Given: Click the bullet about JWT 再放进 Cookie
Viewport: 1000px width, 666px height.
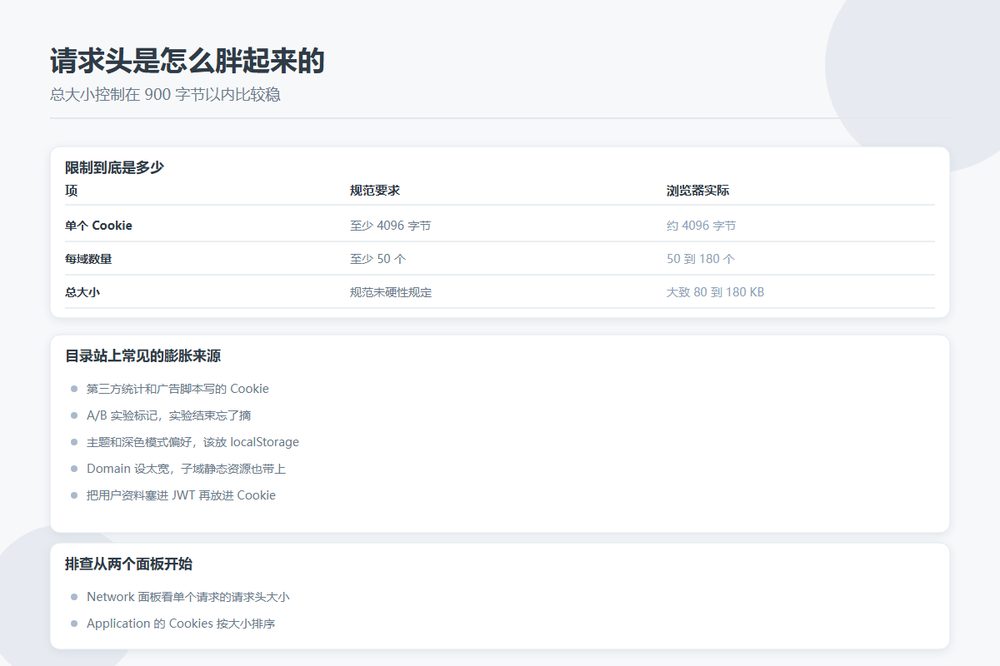Looking at the screenshot, I should click(181, 495).
